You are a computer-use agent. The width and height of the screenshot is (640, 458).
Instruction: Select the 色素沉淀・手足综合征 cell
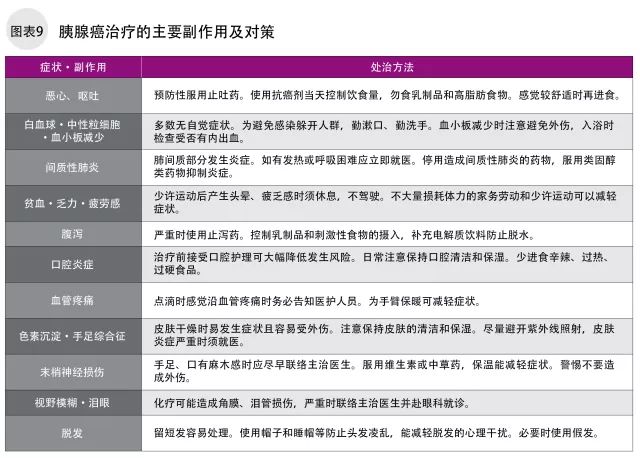pyautogui.click(x=73, y=336)
